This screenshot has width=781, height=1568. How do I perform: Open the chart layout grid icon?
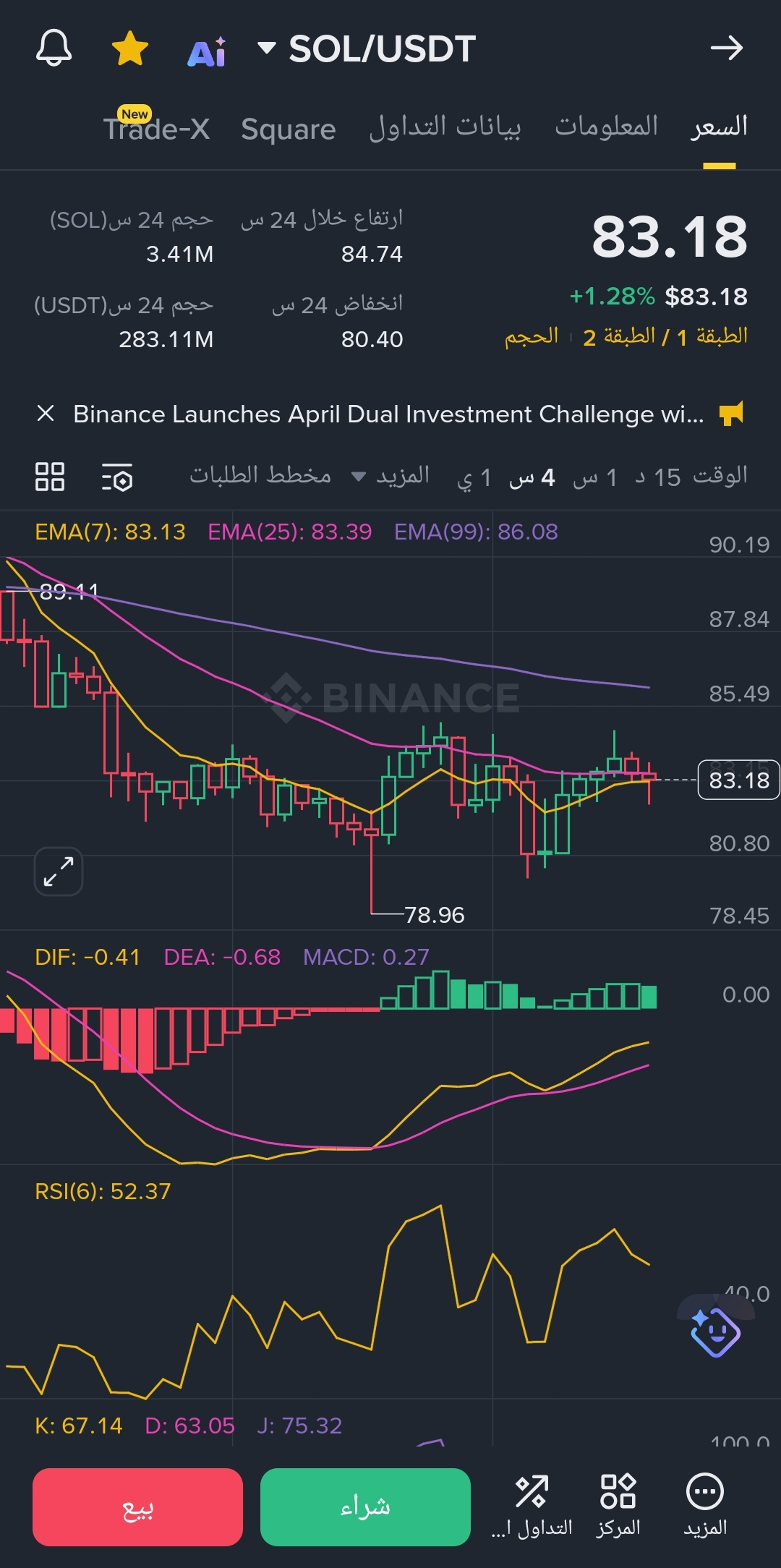[50, 477]
